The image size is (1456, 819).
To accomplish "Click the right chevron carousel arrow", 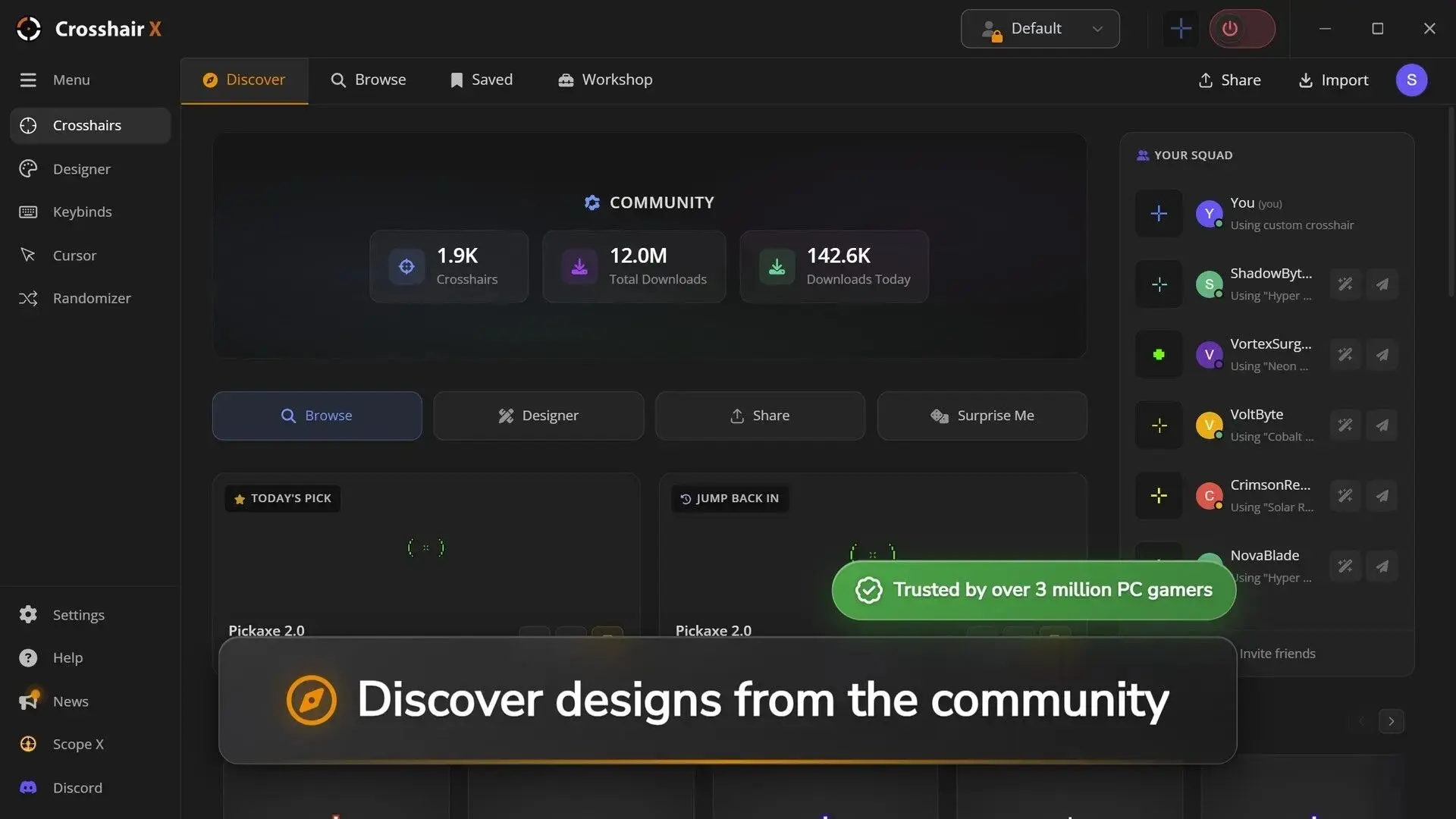I will tap(1391, 721).
